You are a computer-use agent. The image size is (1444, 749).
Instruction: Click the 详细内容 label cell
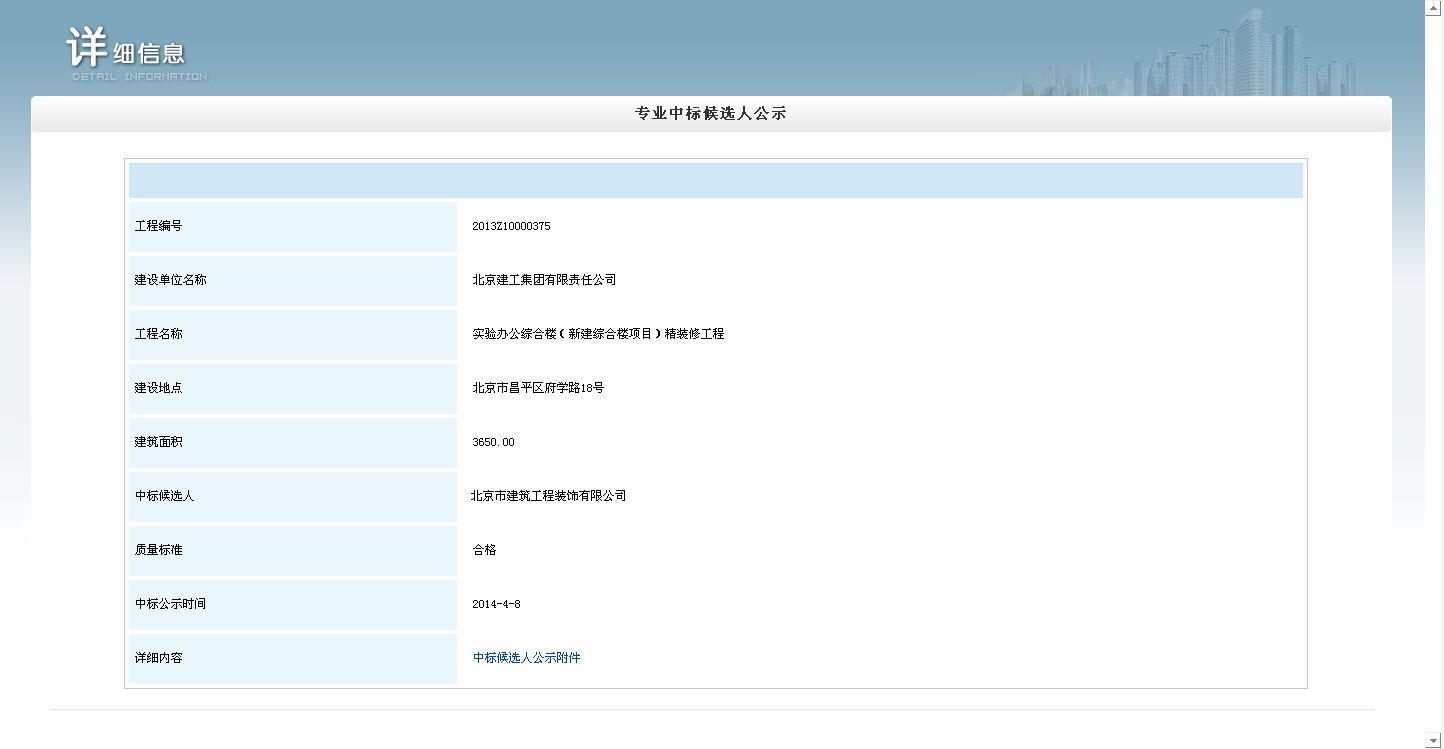(292, 659)
